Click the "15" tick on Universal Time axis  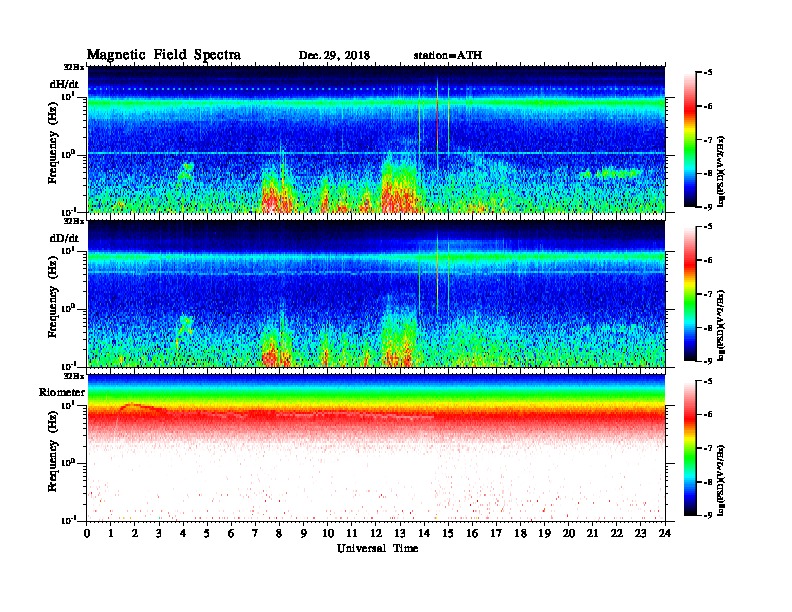[x=448, y=534]
